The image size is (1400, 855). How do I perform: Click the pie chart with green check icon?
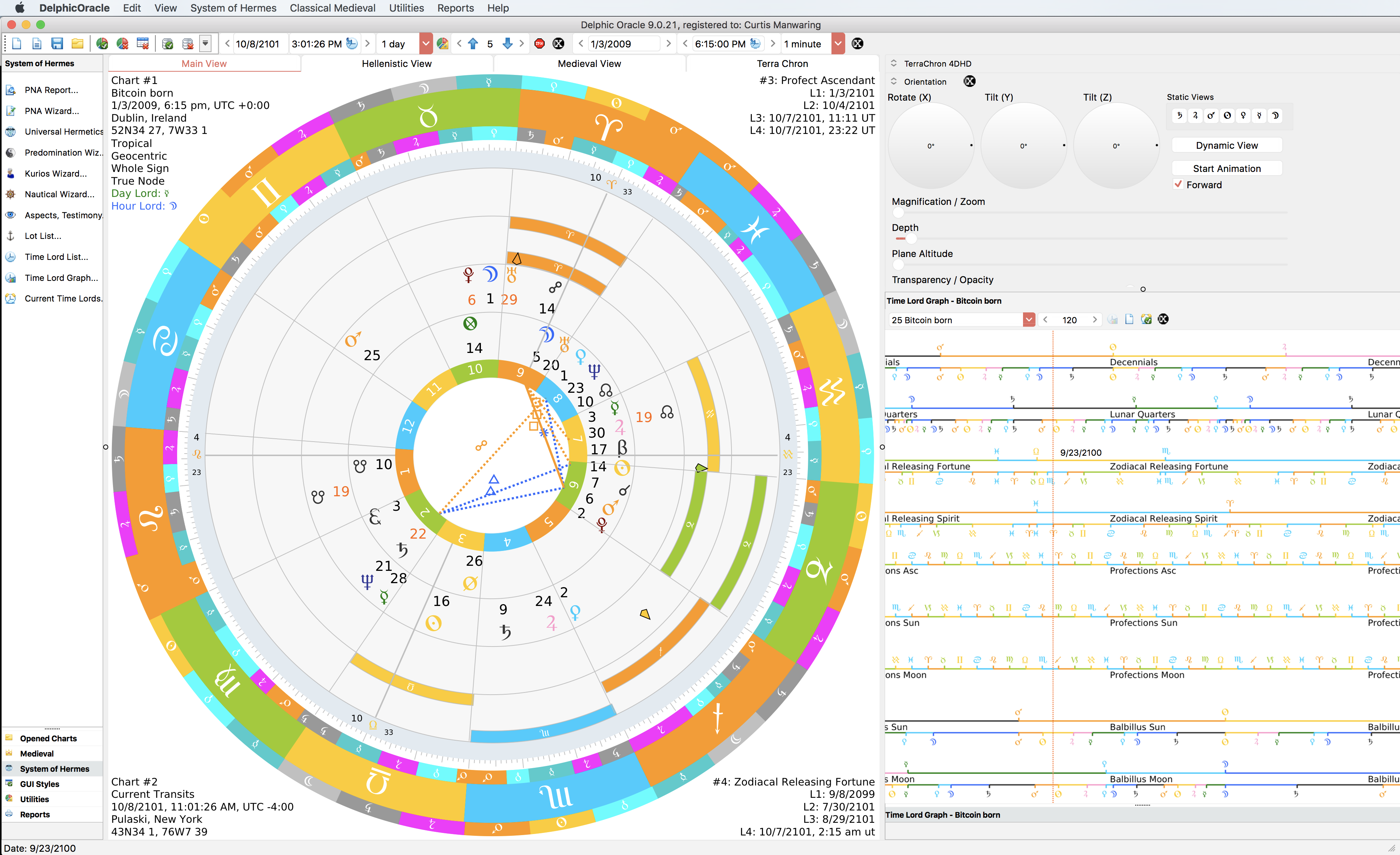pyautogui.click(x=102, y=44)
